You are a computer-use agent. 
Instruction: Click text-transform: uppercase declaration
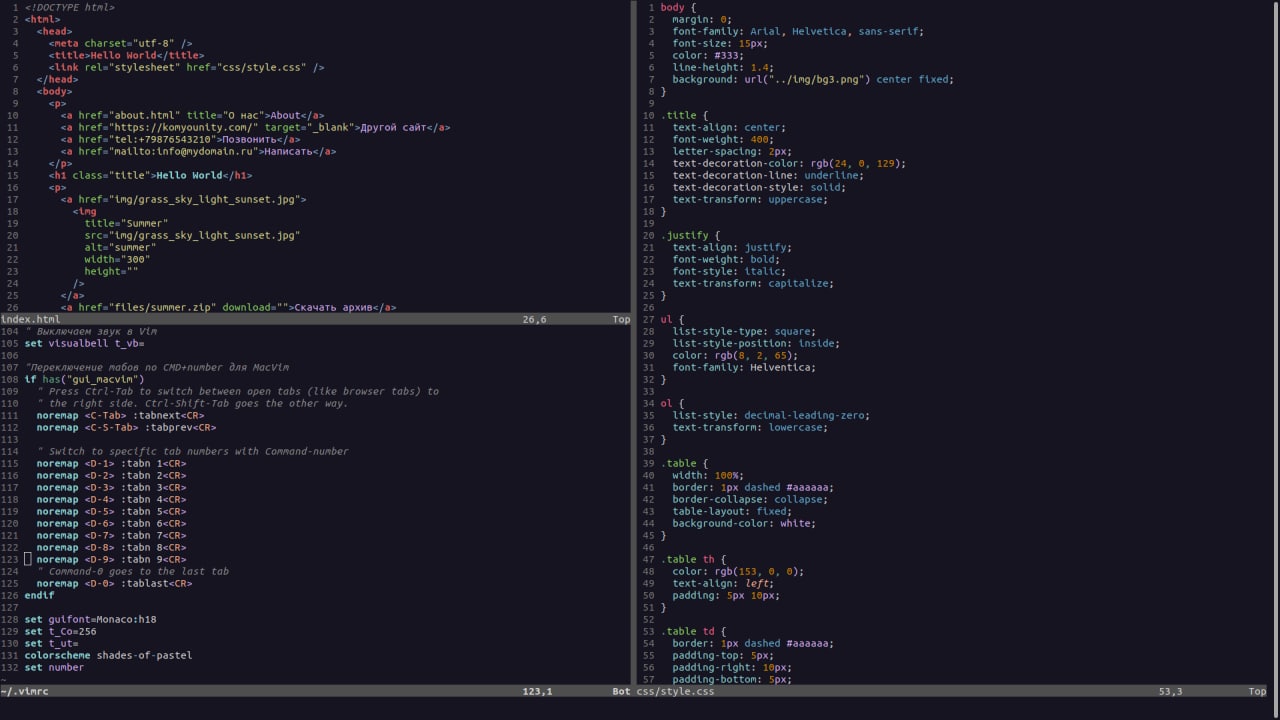point(750,199)
